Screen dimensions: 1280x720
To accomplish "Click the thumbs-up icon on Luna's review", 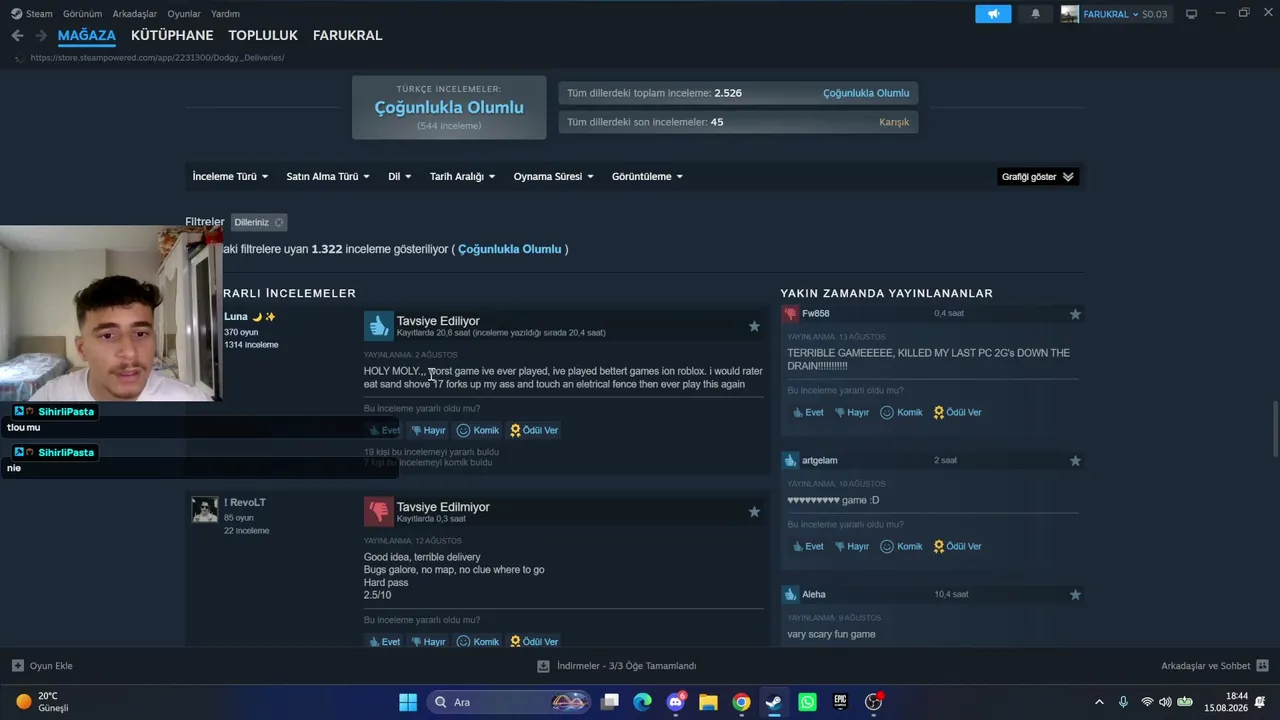I will (378, 326).
